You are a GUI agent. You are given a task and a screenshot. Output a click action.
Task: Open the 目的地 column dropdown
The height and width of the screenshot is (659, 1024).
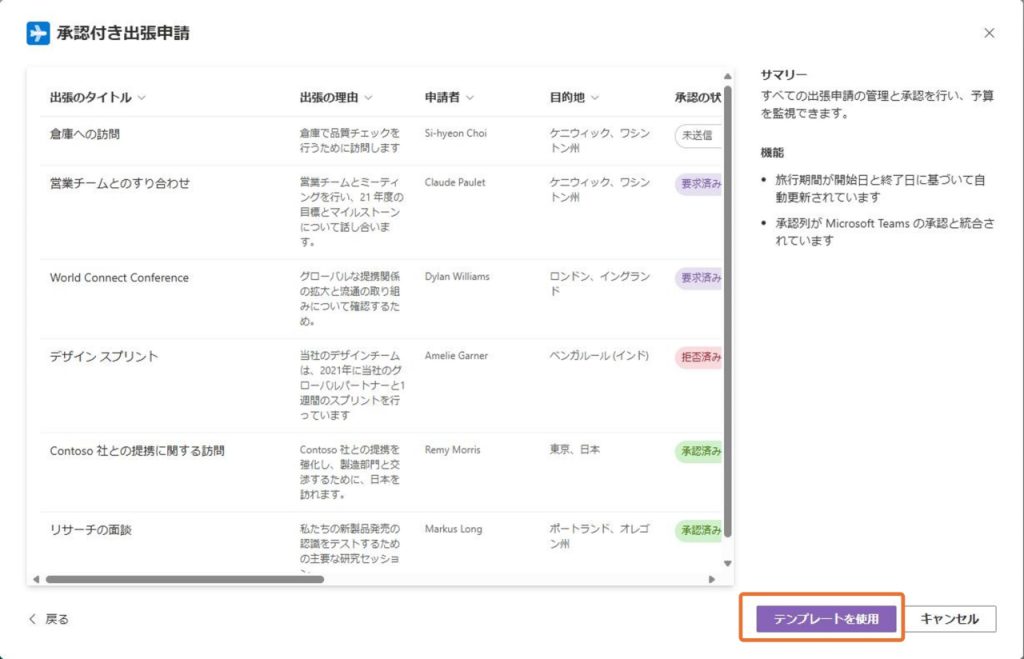coord(594,98)
